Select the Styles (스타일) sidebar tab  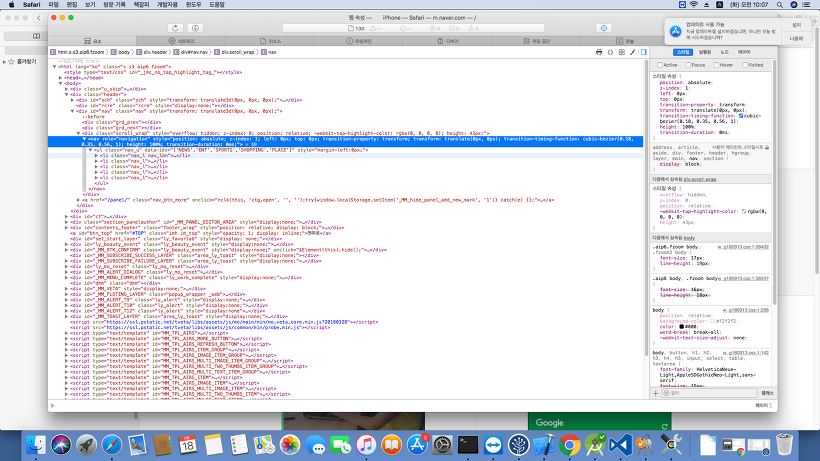683,52
